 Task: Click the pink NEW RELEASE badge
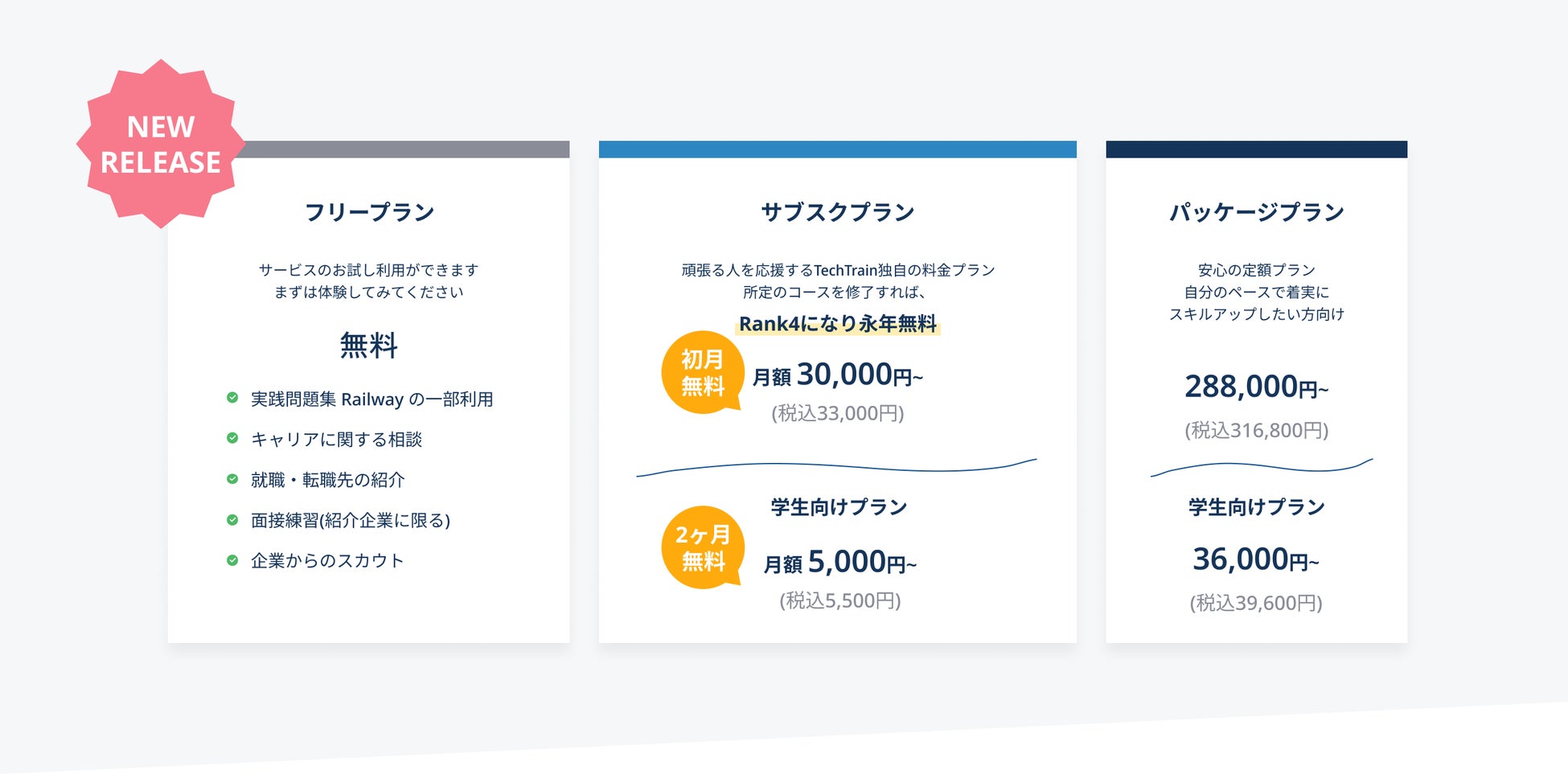[x=161, y=144]
